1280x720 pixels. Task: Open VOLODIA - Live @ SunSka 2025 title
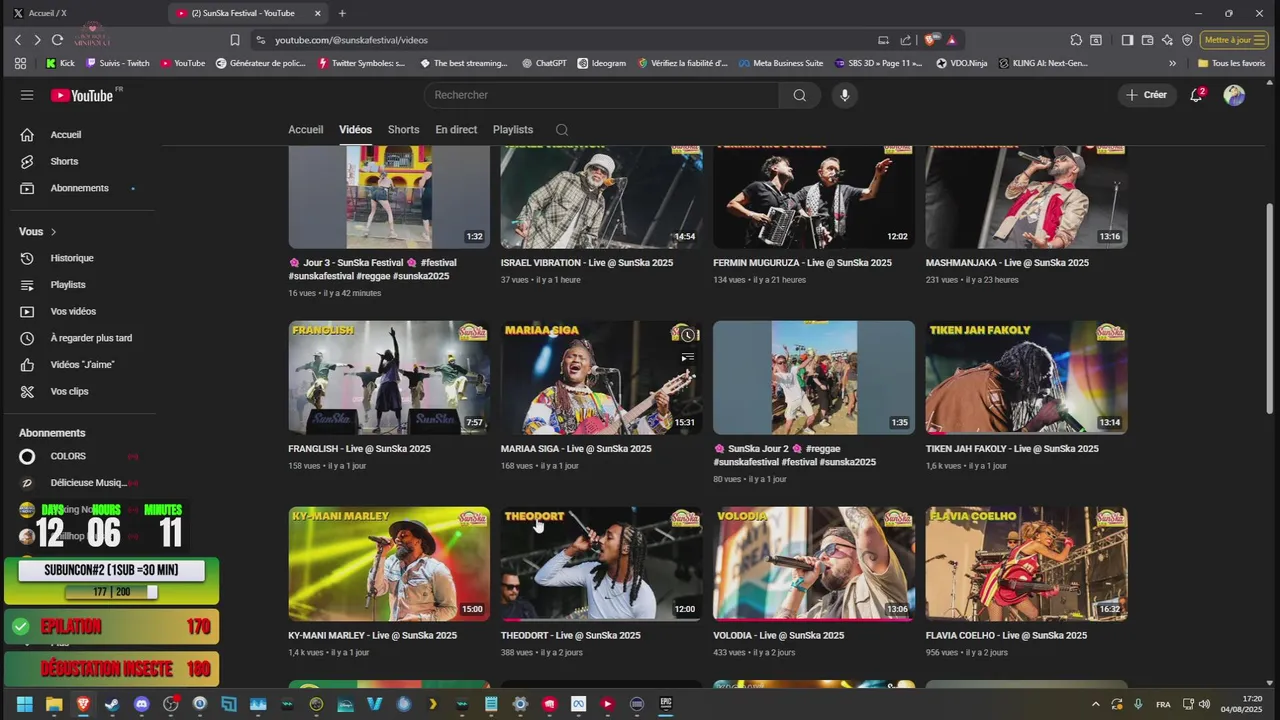(778, 636)
